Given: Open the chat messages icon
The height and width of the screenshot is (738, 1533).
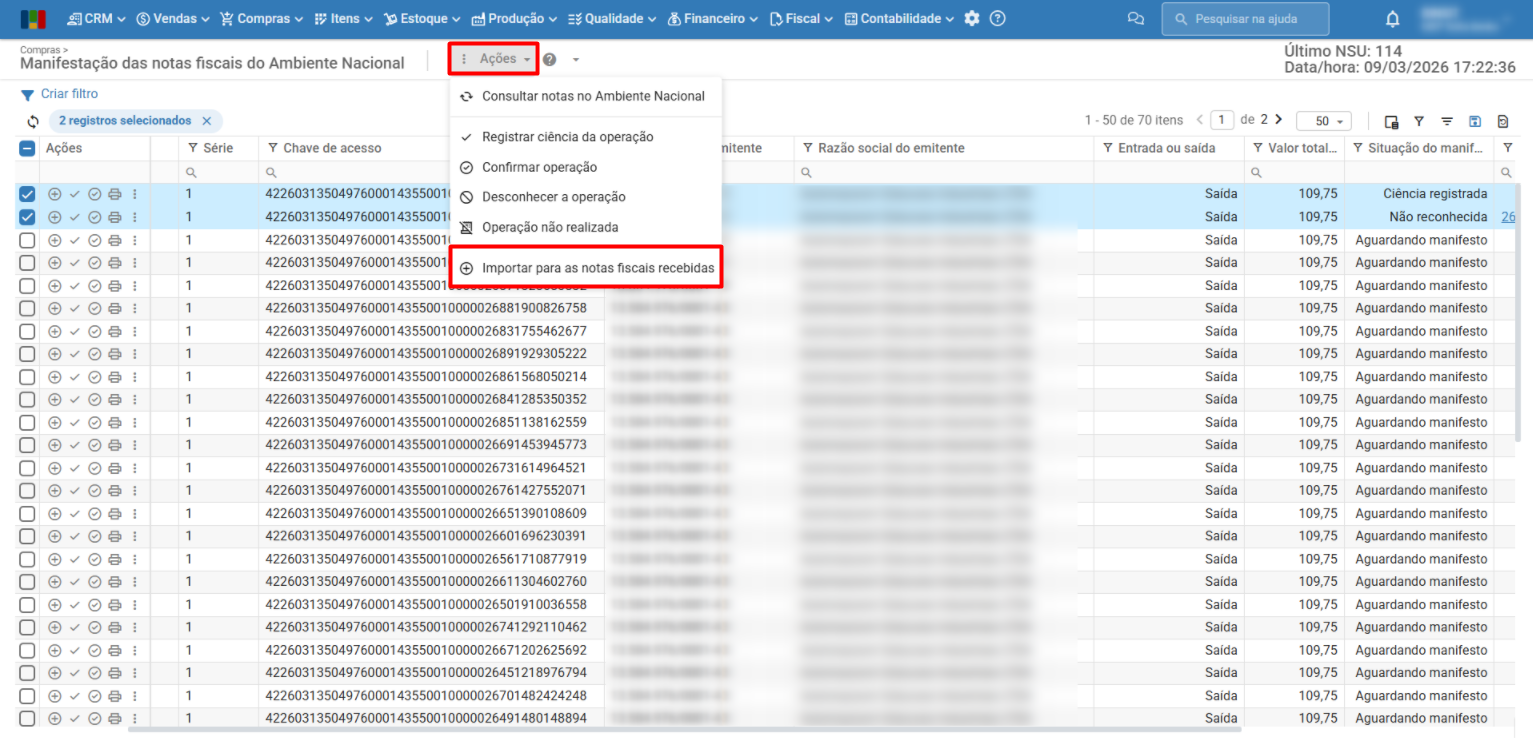Looking at the screenshot, I should point(1135,19).
